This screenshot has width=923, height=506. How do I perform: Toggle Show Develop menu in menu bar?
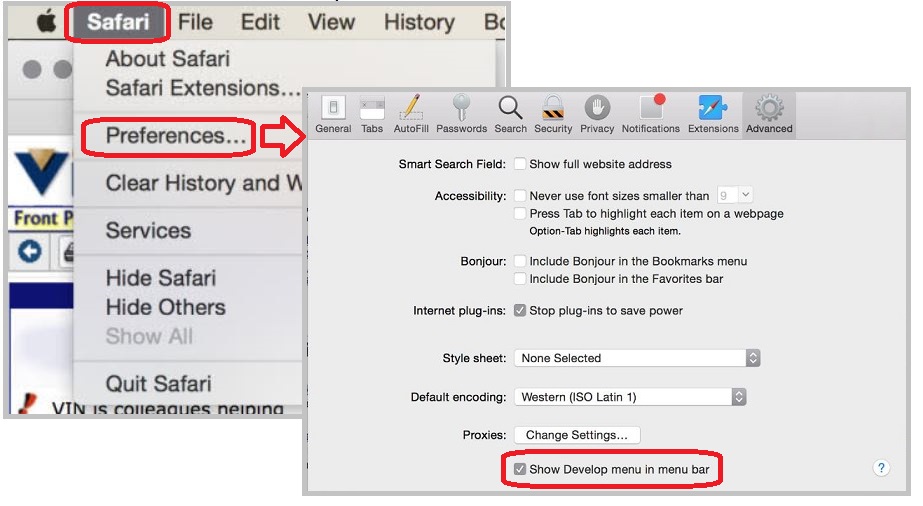520,470
